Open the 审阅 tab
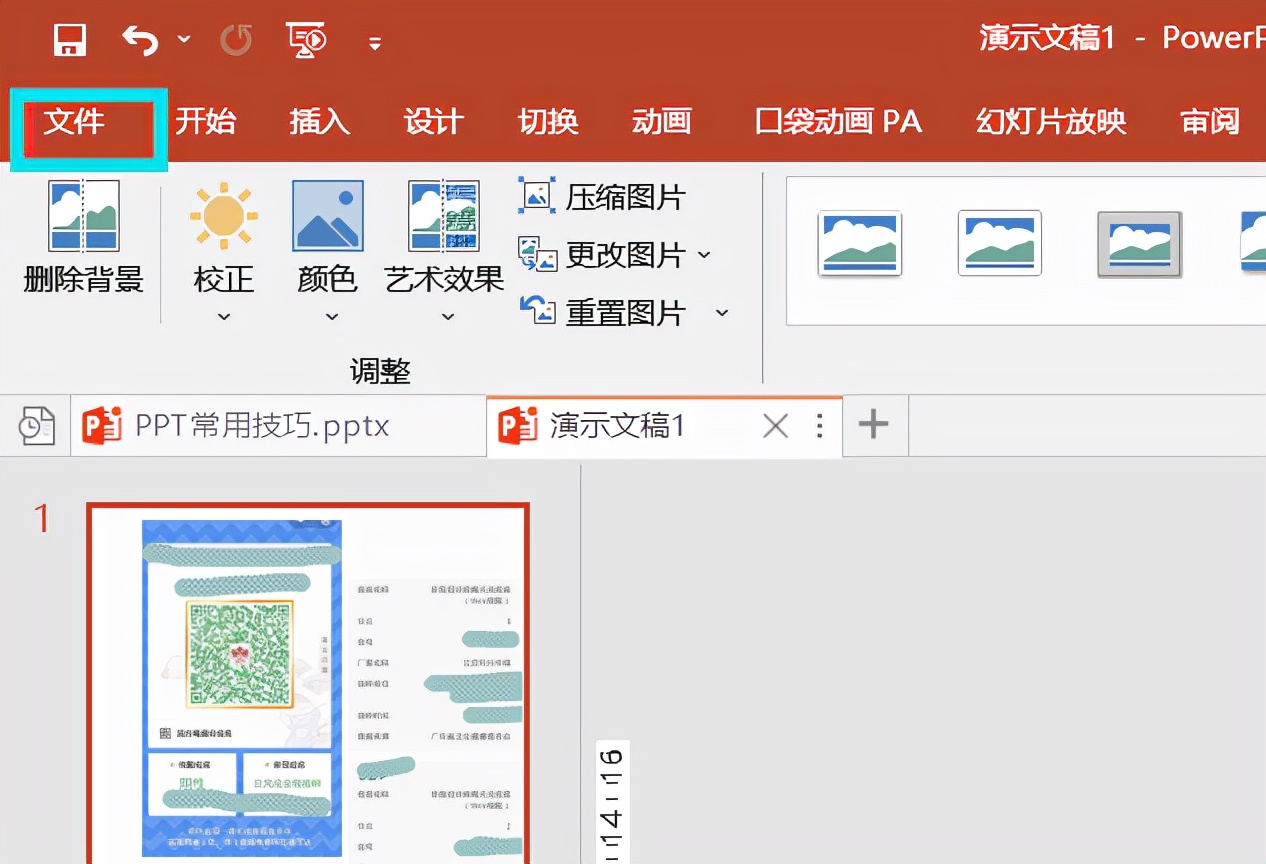The width and height of the screenshot is (1266, 864). coord(1210,121)
